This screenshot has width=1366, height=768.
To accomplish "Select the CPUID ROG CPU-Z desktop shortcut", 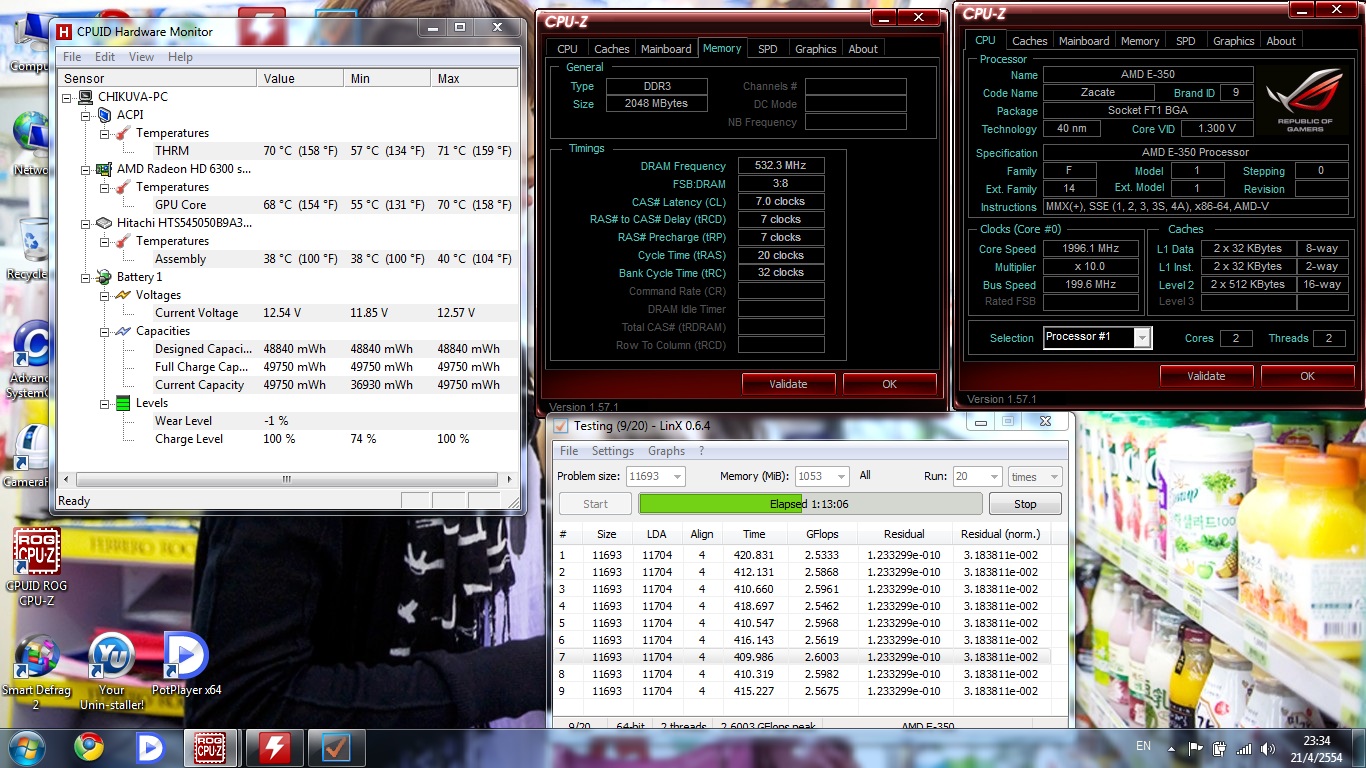I will pyautogui.click(x=36, y=567).
